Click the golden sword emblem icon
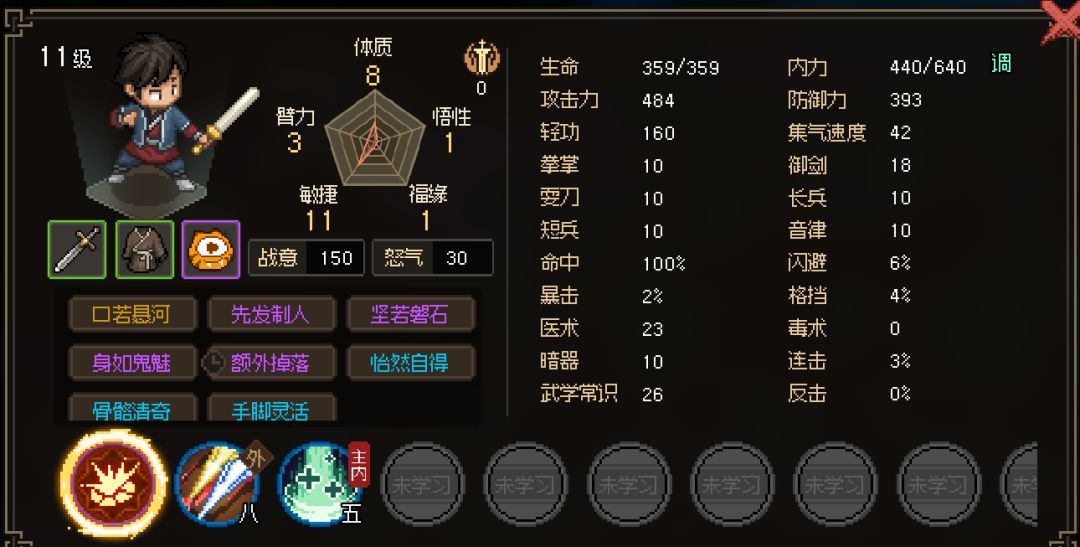The width and height of the screenshot is (1080, 547). pyautogui.click(x=481, y=58)
